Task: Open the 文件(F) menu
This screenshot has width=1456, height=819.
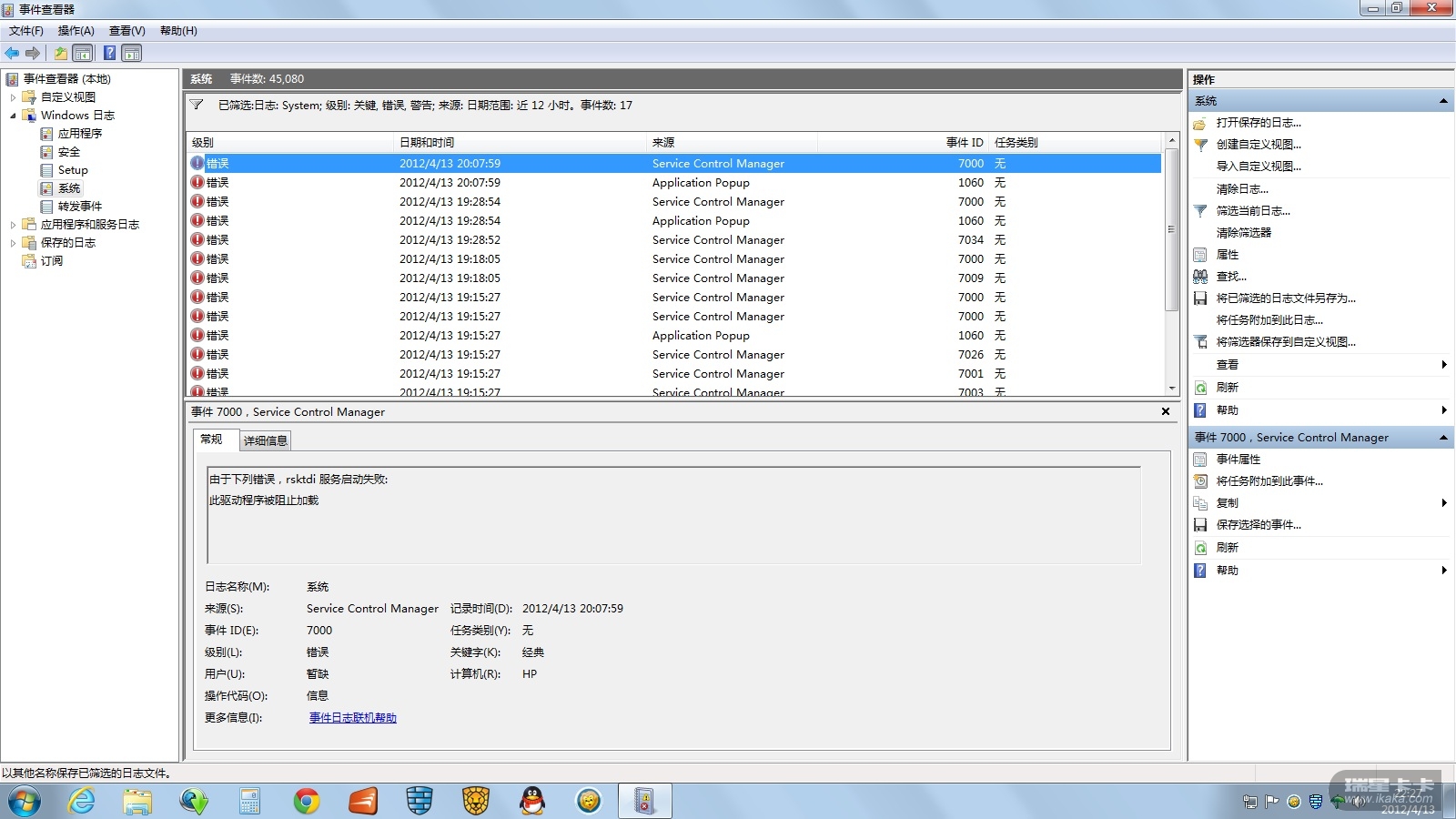Action: (26, 31)
